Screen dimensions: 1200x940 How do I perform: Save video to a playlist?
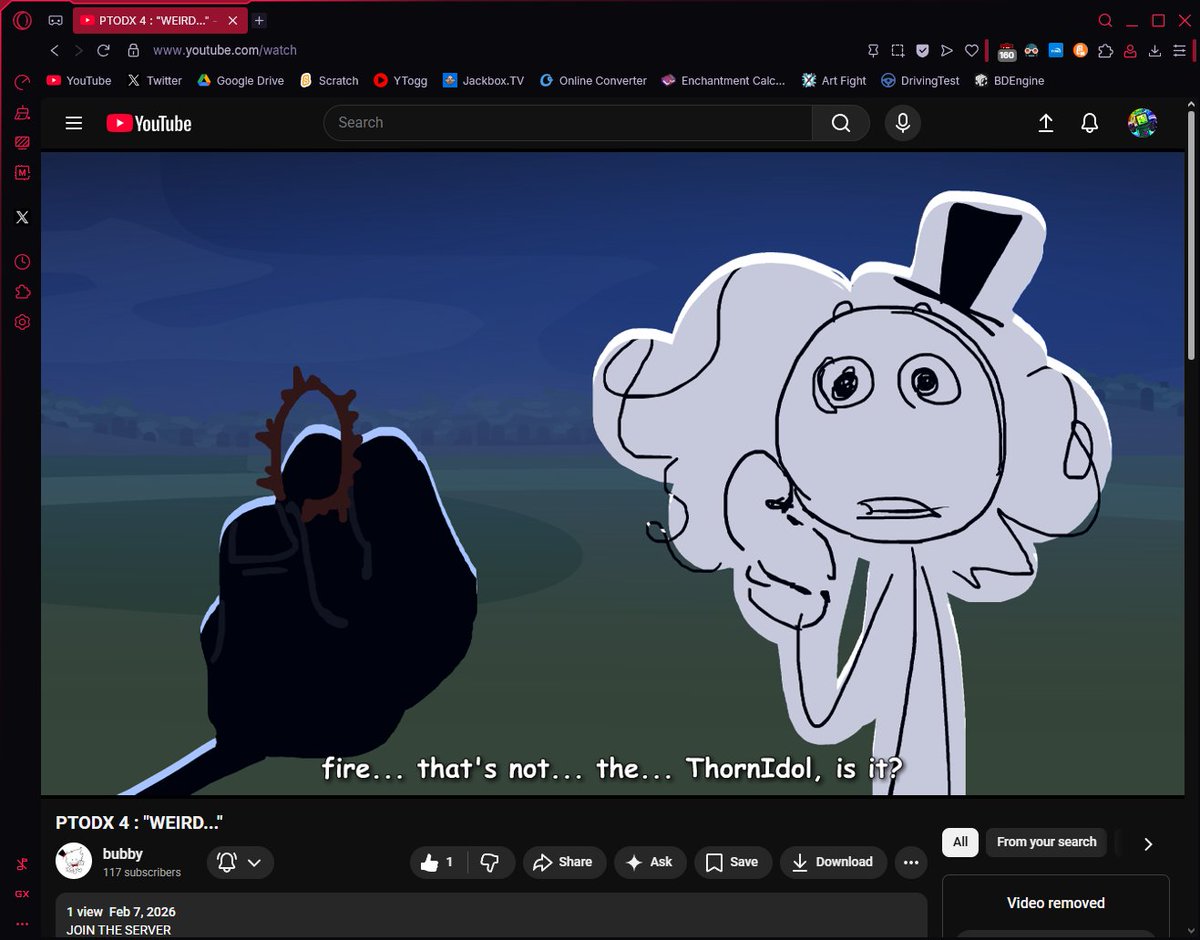coord(733,862)
